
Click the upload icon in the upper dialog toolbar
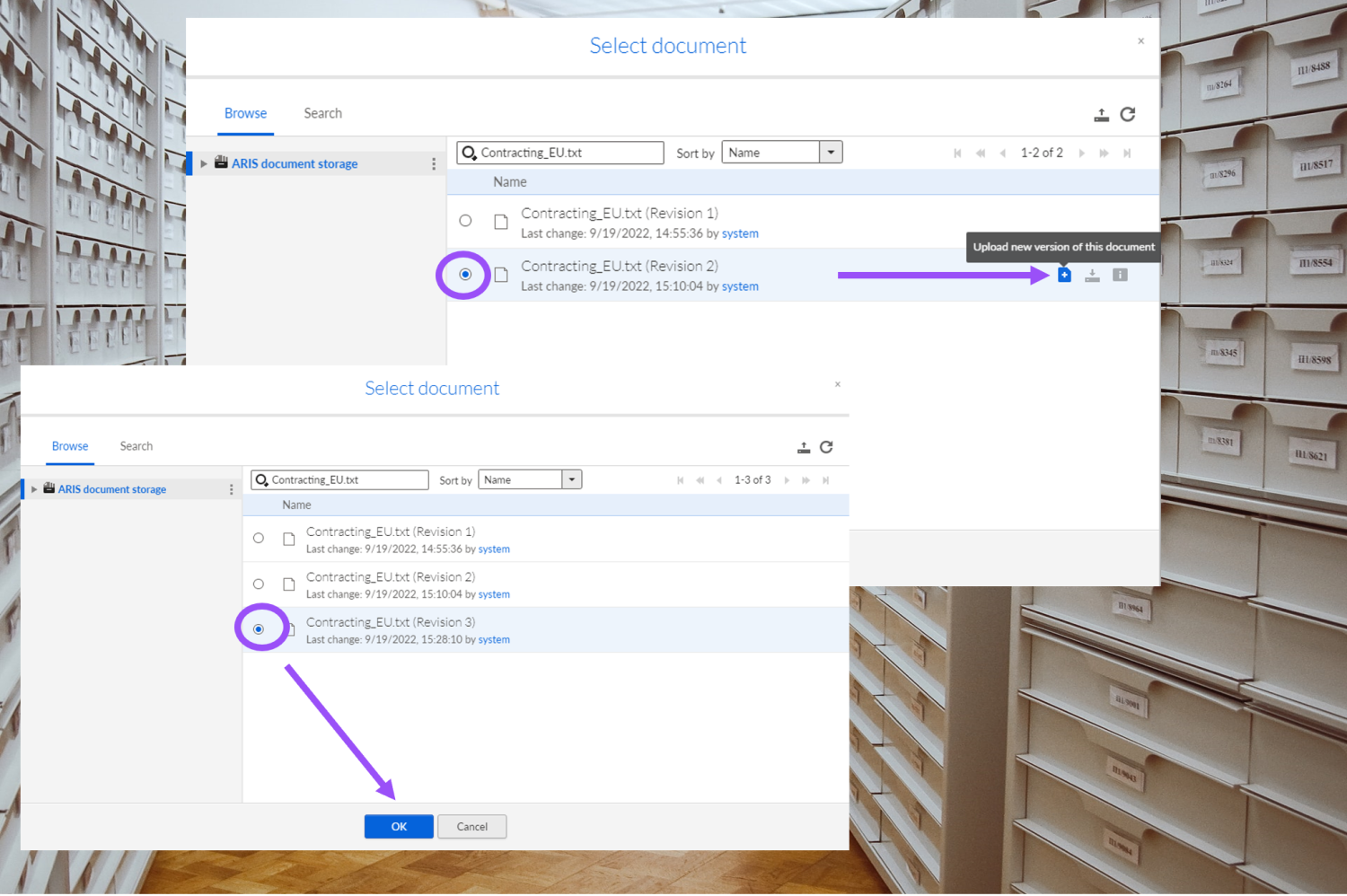(1101, 115)
